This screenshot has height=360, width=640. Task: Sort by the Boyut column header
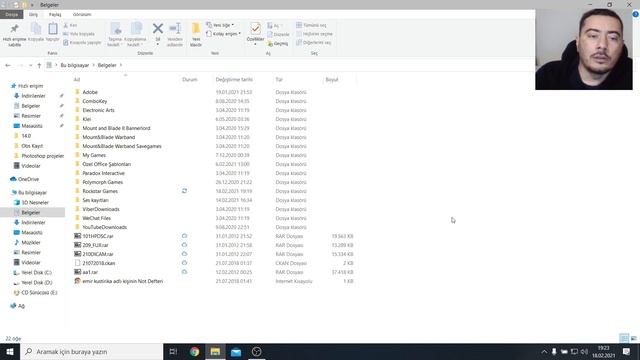[332, 80]
